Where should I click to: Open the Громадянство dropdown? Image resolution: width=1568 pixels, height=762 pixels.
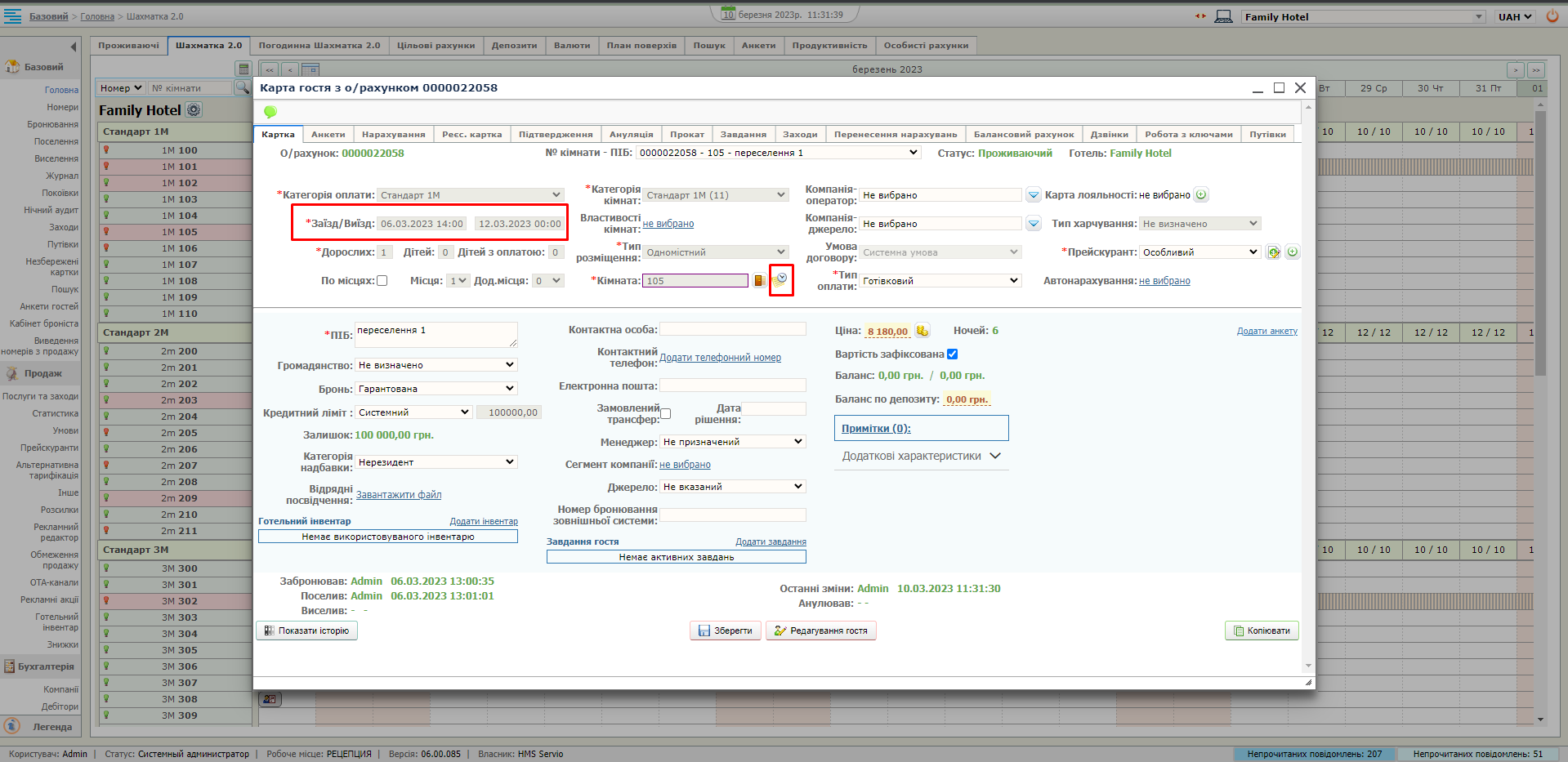tap(436, 365)
